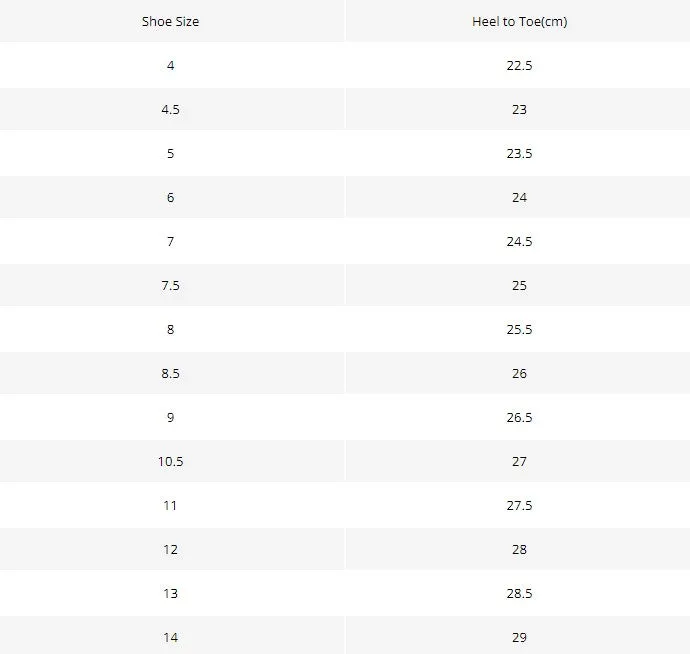690x654 pixels.
Task: Click the shoe size 4.5 cell
Action: pos(170,110)
